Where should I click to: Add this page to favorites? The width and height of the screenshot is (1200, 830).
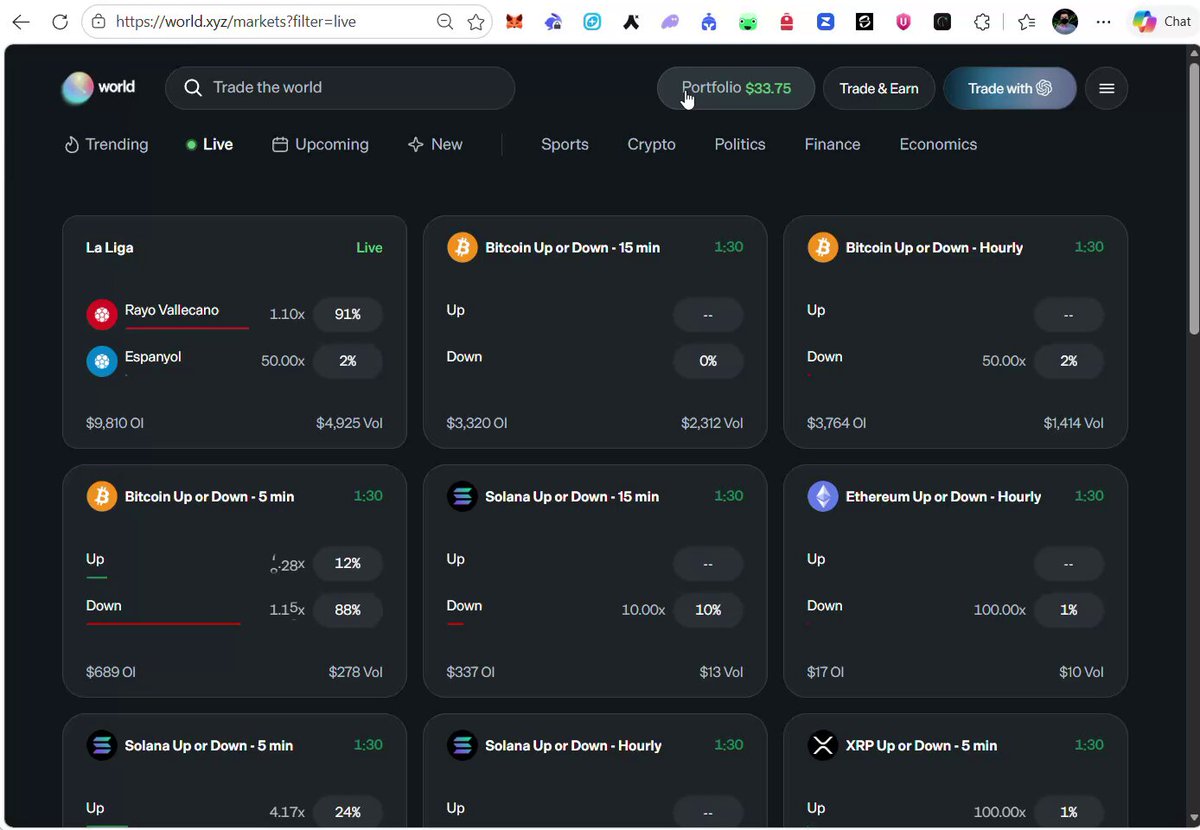pyautogui.click(x=476, y=21)
